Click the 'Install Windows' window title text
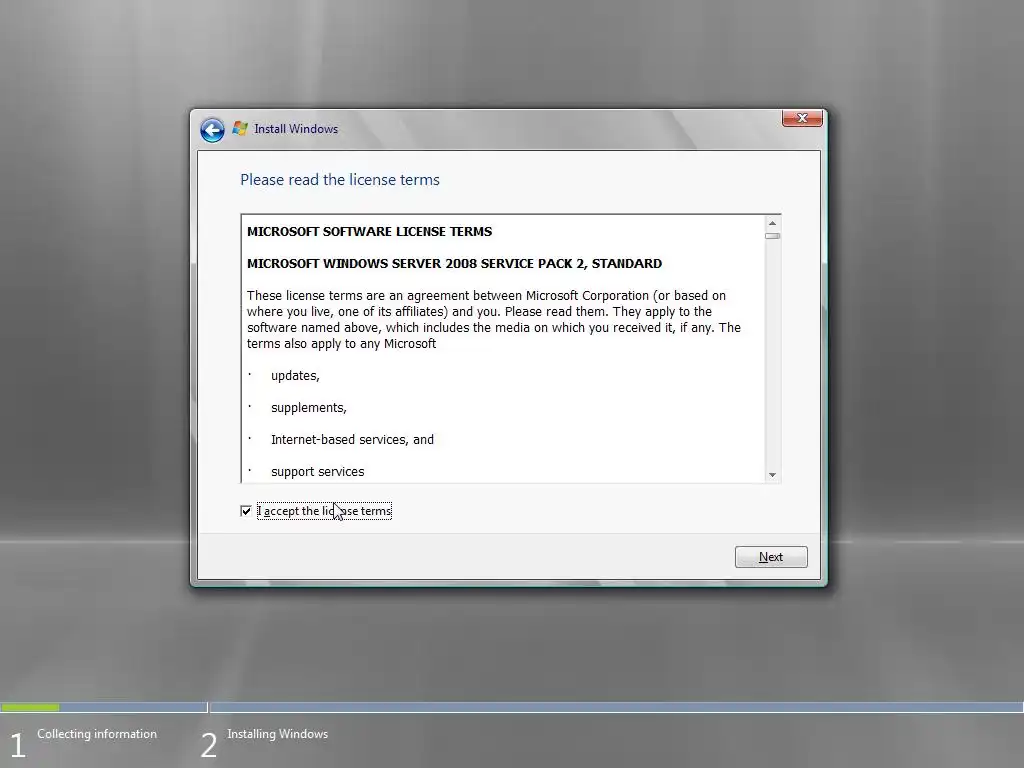 pyautogui.click(x=296, y=129)
